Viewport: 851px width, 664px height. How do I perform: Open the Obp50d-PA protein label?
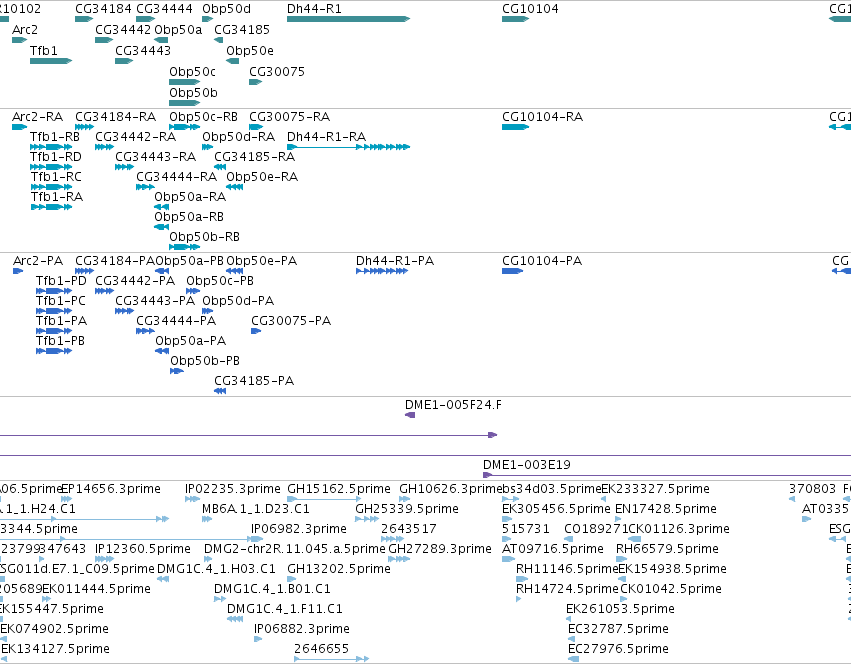pyautogui.click(x=238, y=301)
